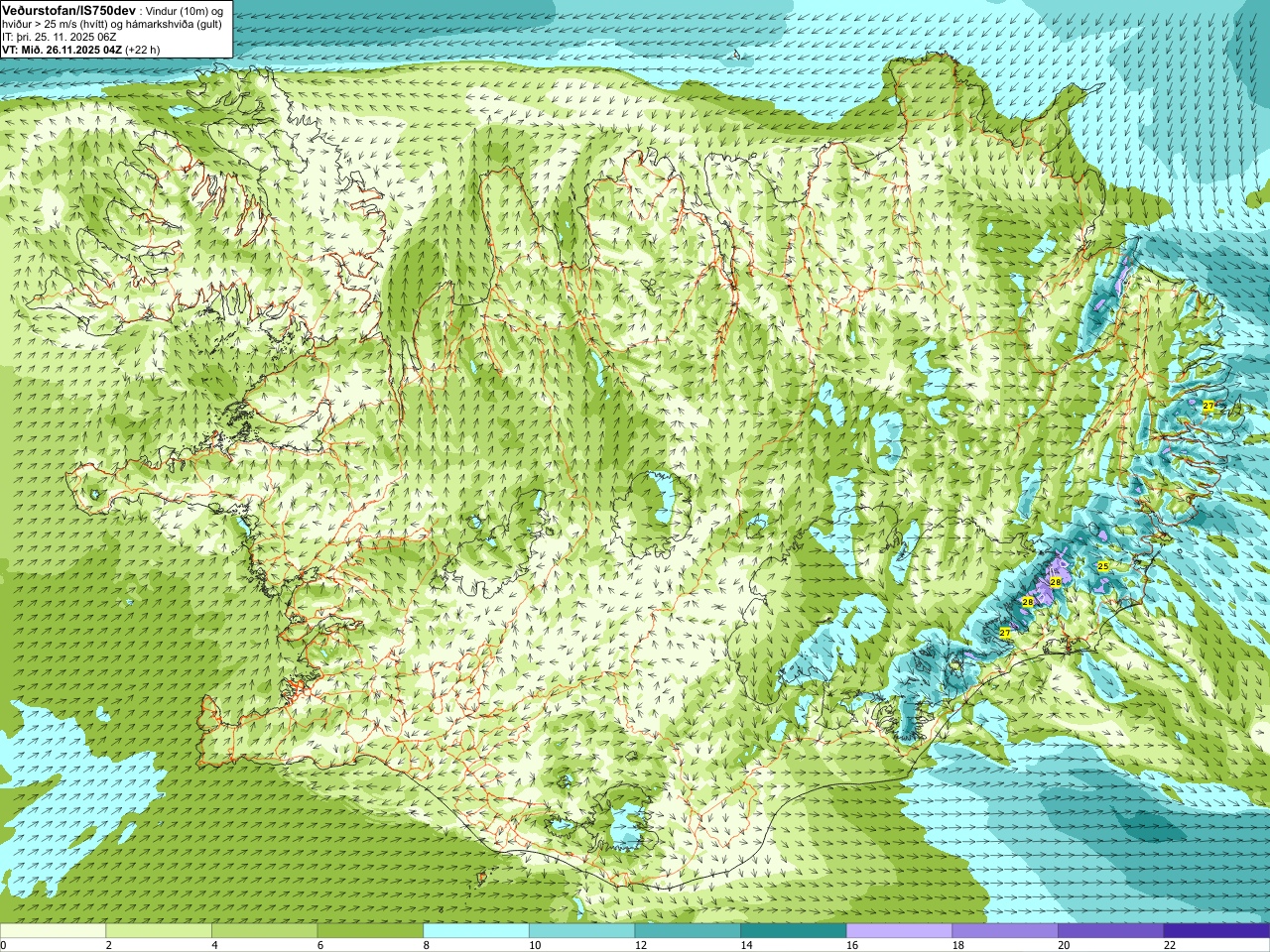Select the 6–8 m/s darker green legend swatch

click(370, 931)
